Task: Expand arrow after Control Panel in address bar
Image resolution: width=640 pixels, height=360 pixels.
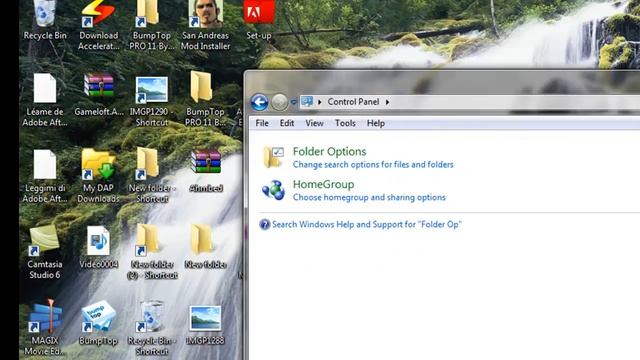Action: click(x=387, y=102)
